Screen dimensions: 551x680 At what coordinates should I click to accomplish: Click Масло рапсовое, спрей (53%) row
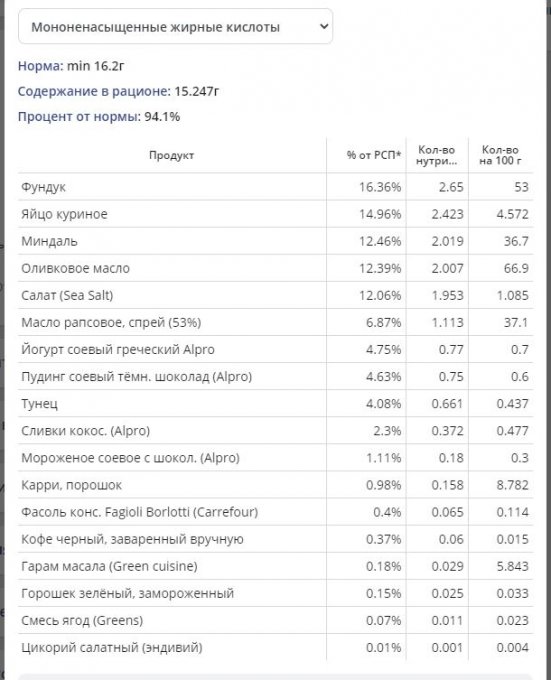coord(275,322)
